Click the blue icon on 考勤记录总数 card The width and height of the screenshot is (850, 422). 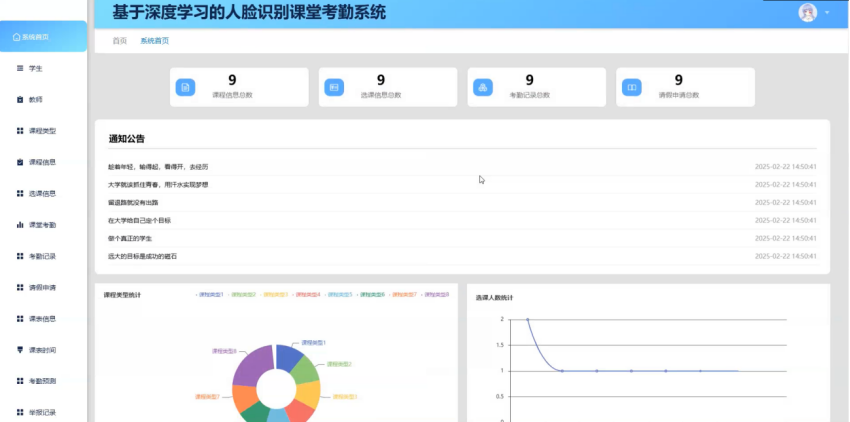483,87
